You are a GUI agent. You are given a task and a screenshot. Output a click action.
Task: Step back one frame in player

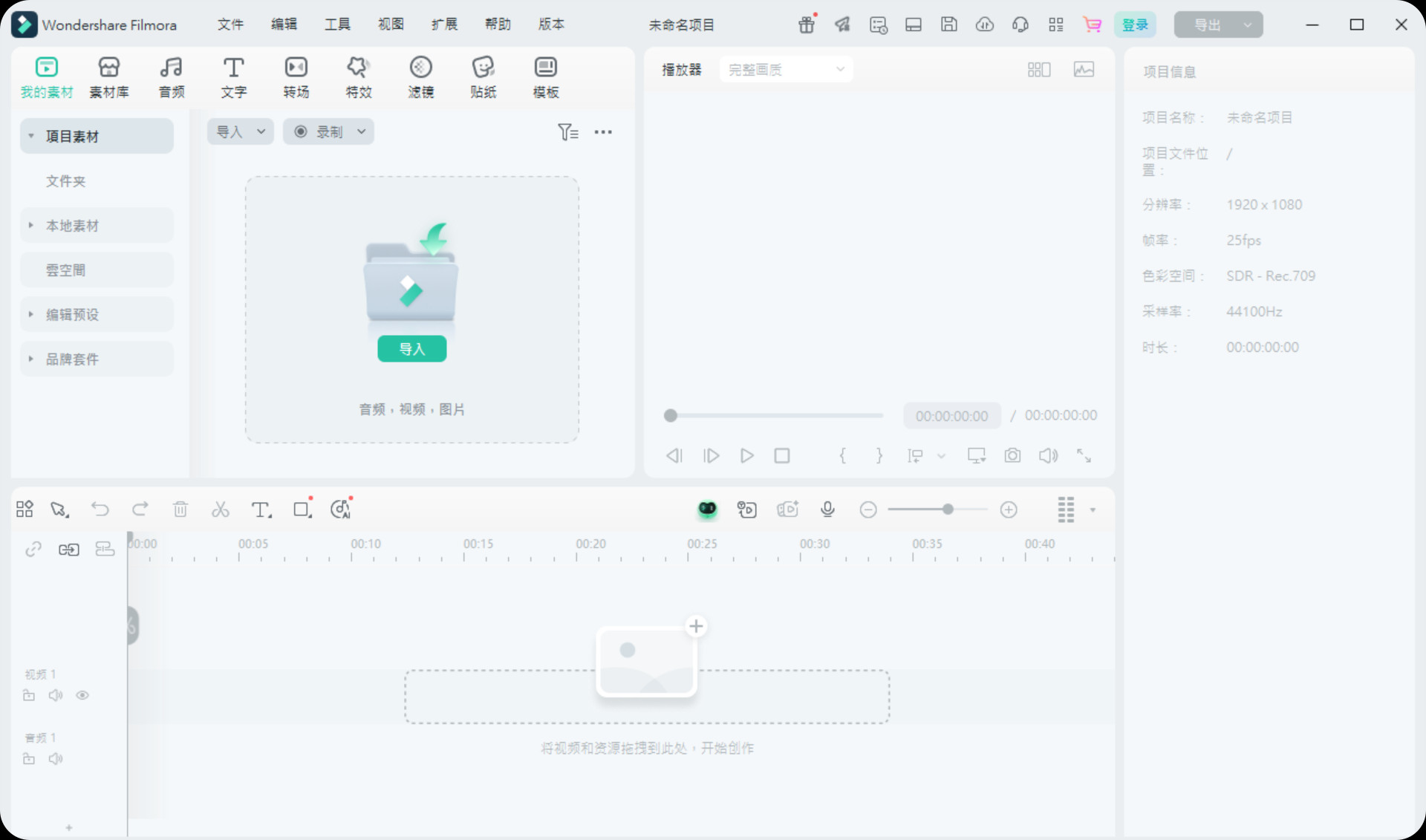(674, 455)
